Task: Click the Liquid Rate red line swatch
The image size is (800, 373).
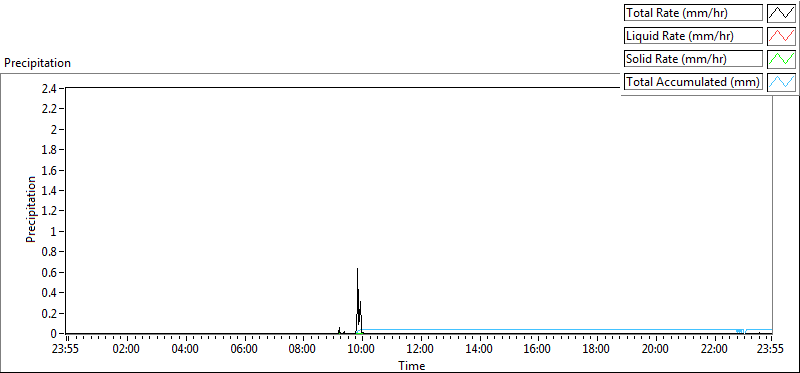Action: coord(781,36)
